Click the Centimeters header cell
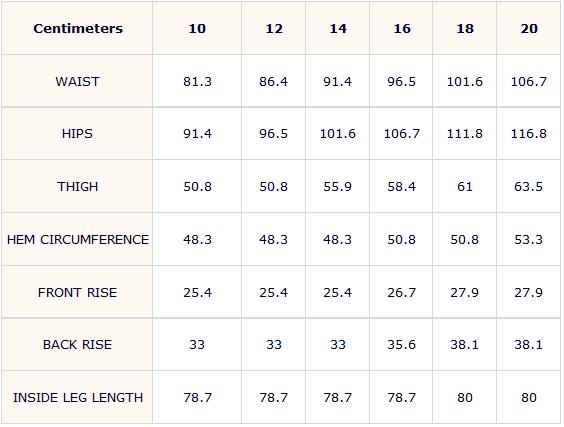Image resolution: width=564 pixels, height=427 pixels. (x=78, y=28)
